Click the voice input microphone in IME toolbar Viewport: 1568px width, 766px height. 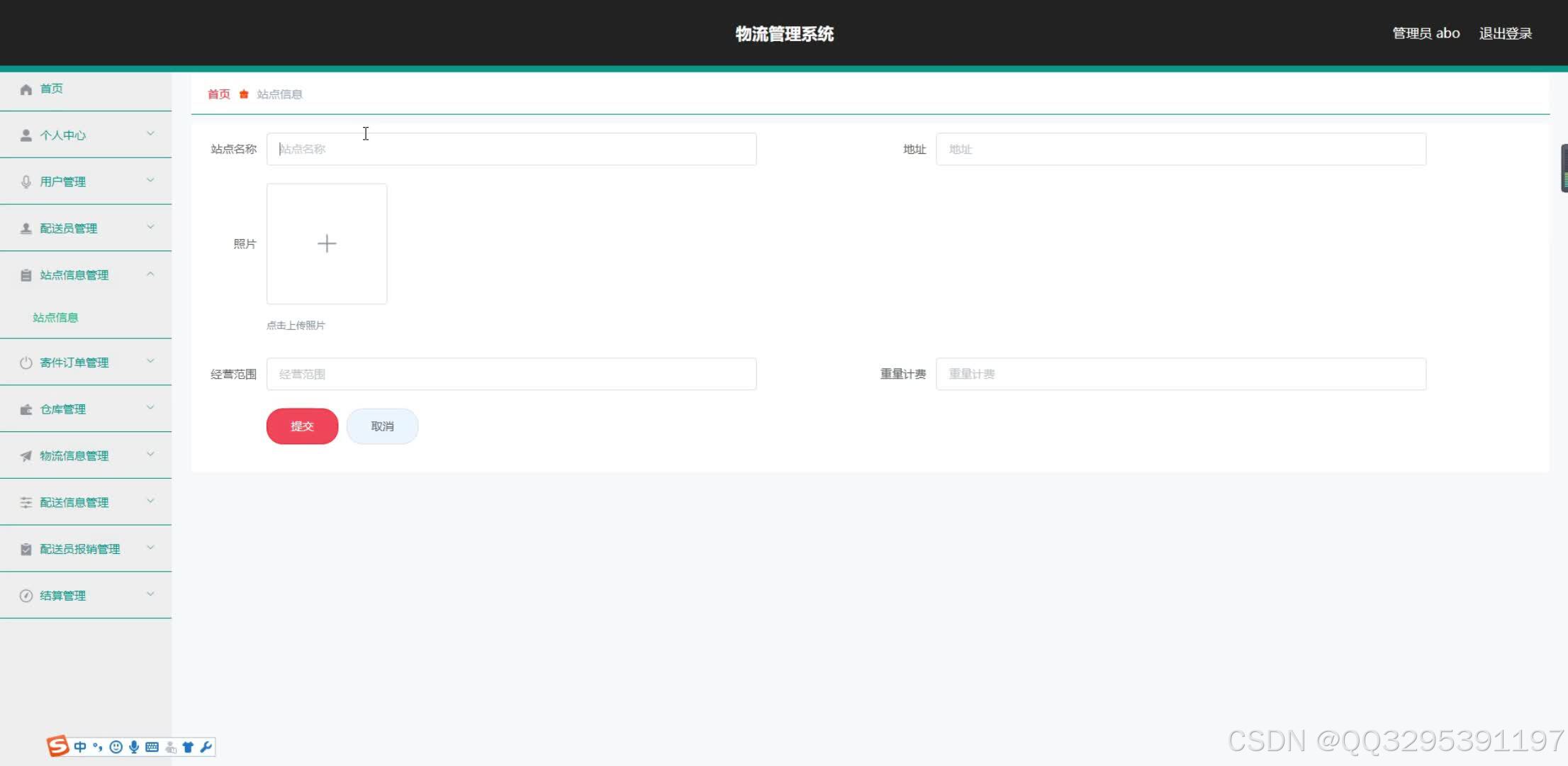(134, 747)
